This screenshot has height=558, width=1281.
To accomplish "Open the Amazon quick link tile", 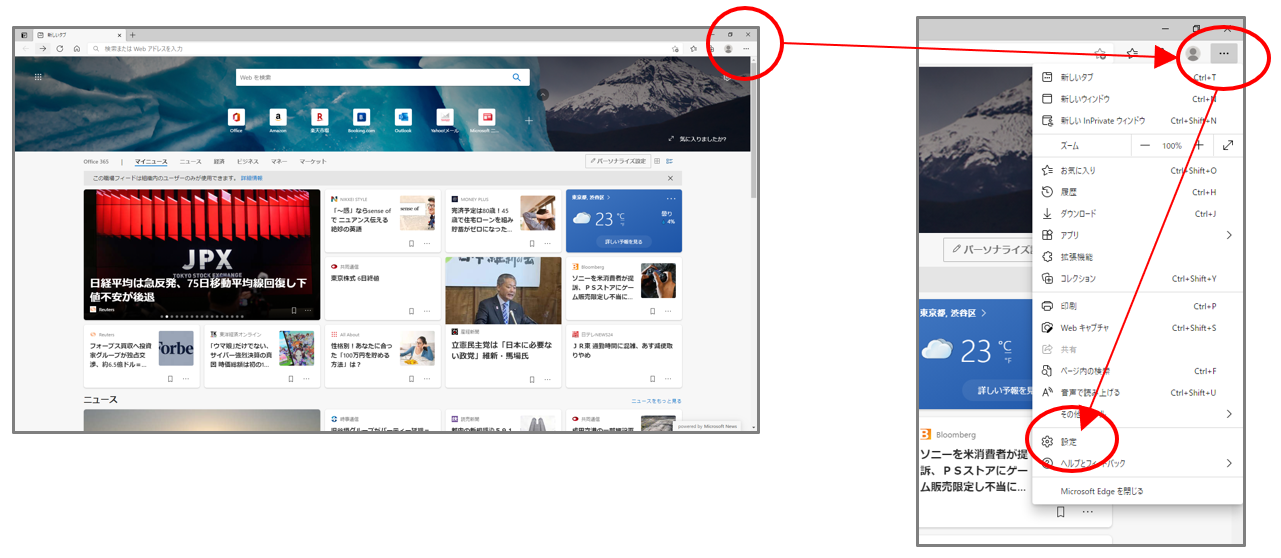I will [277, 120].
